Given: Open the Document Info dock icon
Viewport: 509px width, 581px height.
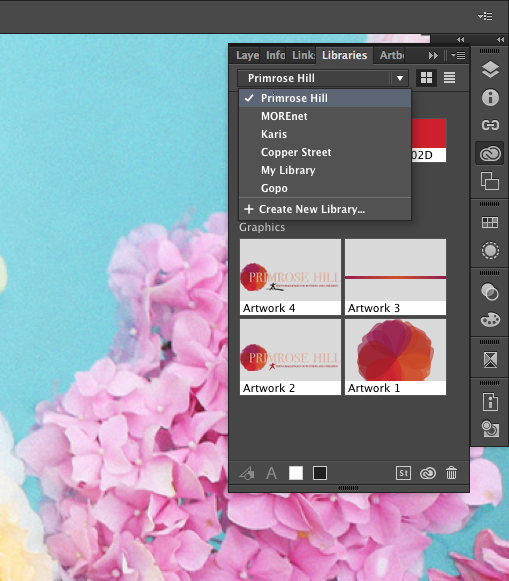Looking at the screenshot, I should [490, 402].
